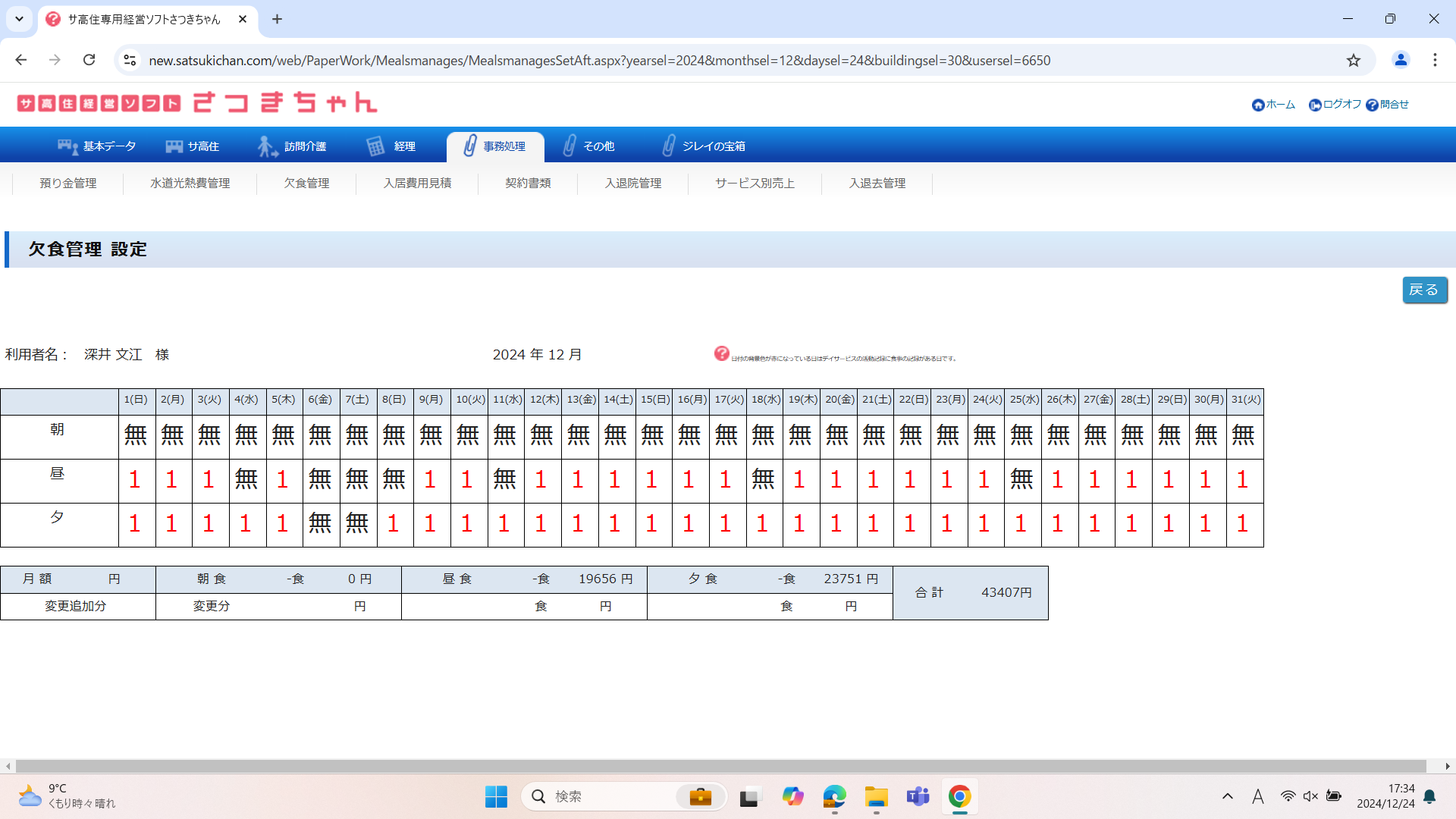The height and width of the screenshot is (819, 1456).
Task: Show hidden system tray icons chevron
Action: [1227, 796]
